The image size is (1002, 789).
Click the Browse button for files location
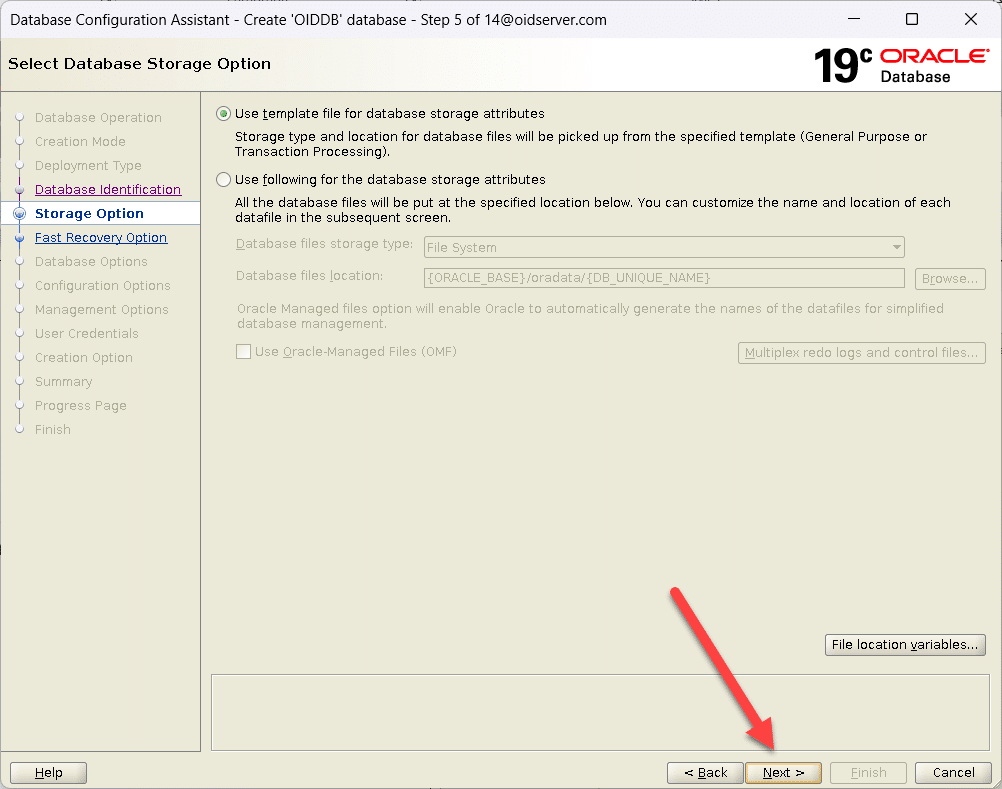(x=949, y=278)
